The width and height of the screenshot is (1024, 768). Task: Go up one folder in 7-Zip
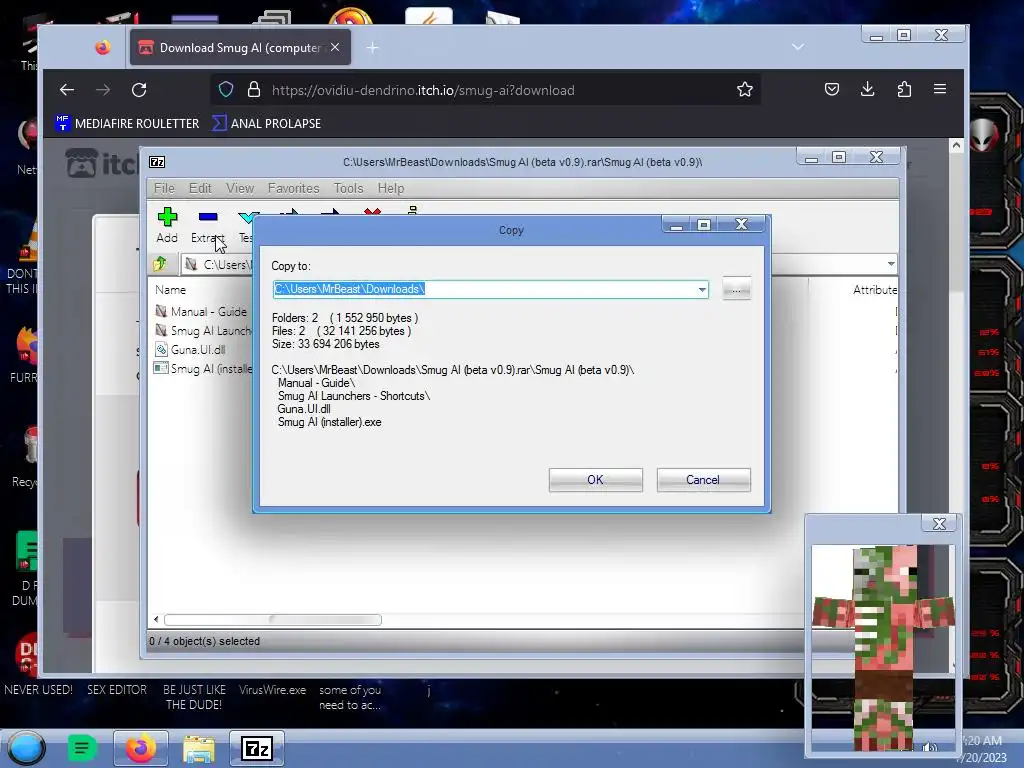point(160,264)
